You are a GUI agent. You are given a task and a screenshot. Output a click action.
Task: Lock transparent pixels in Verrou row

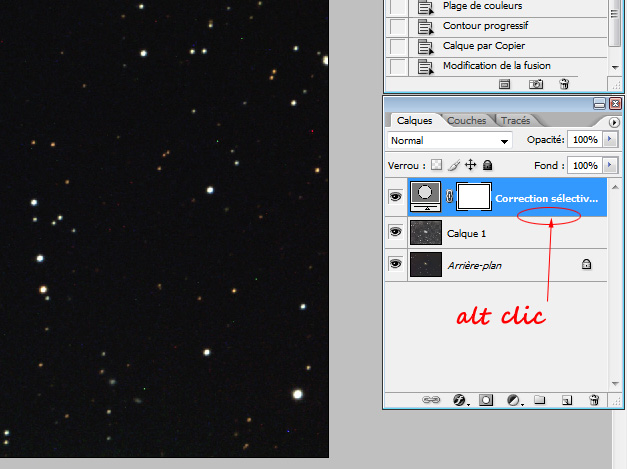(436, 165)
